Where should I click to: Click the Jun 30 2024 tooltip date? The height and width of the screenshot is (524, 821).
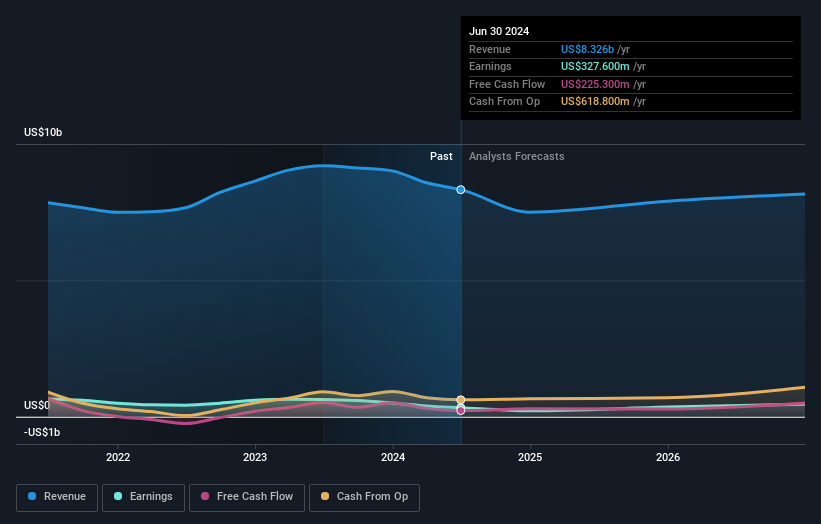[x=499, y=31]
